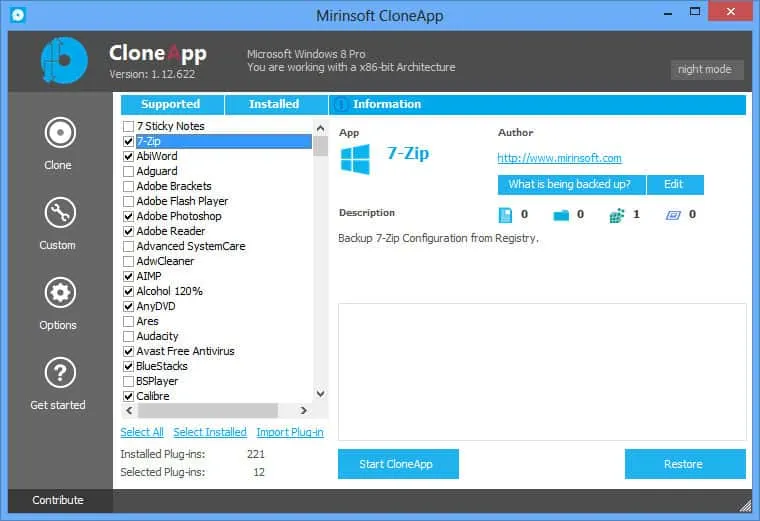Screen dimensions: 760x521
Task: Open the Get started question mark icon
Action: (x=60, y=372)
